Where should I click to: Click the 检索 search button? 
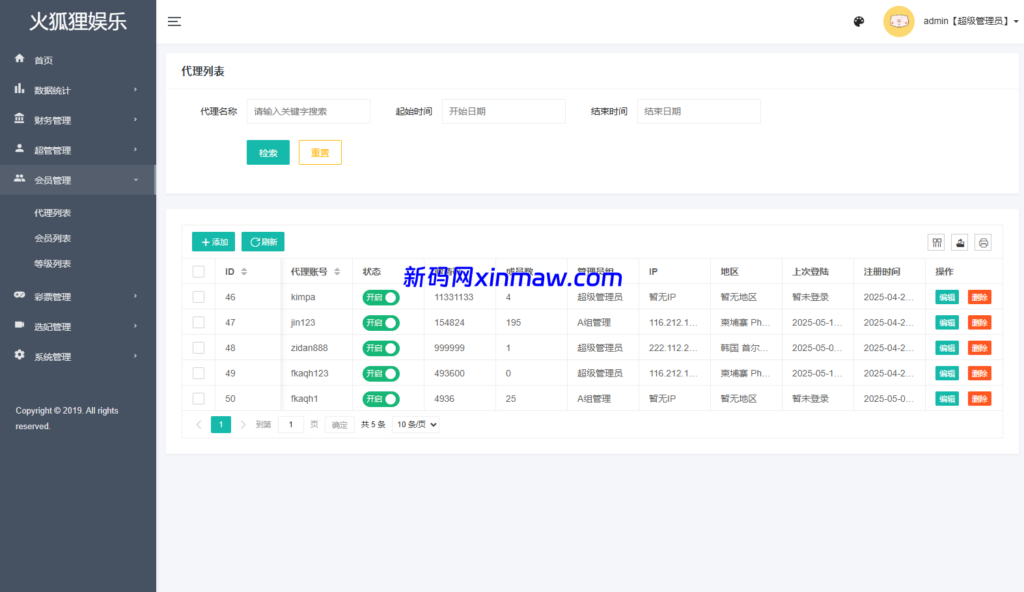pyautogui.click(x=268, y=153)
